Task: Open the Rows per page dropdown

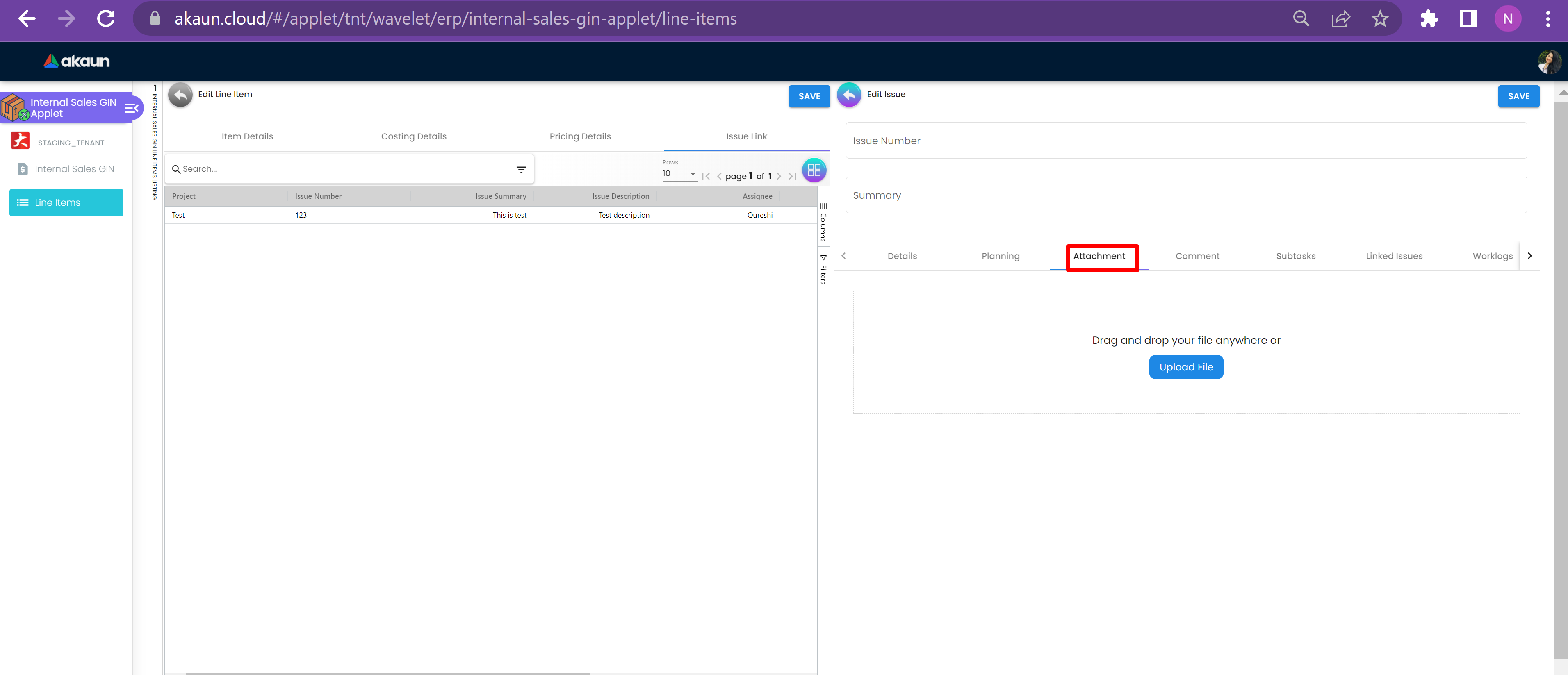Action: tap(679, 174)
